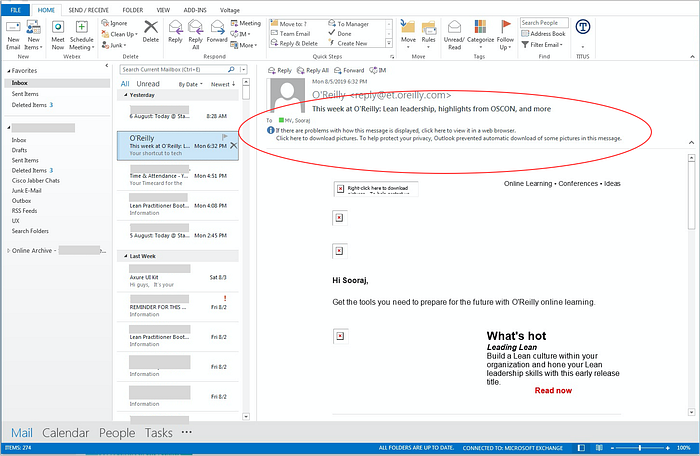The height and width of the screenshot is (456, 700).
Task: Collapse the folder pane arrow
Action: pos(107,66)
